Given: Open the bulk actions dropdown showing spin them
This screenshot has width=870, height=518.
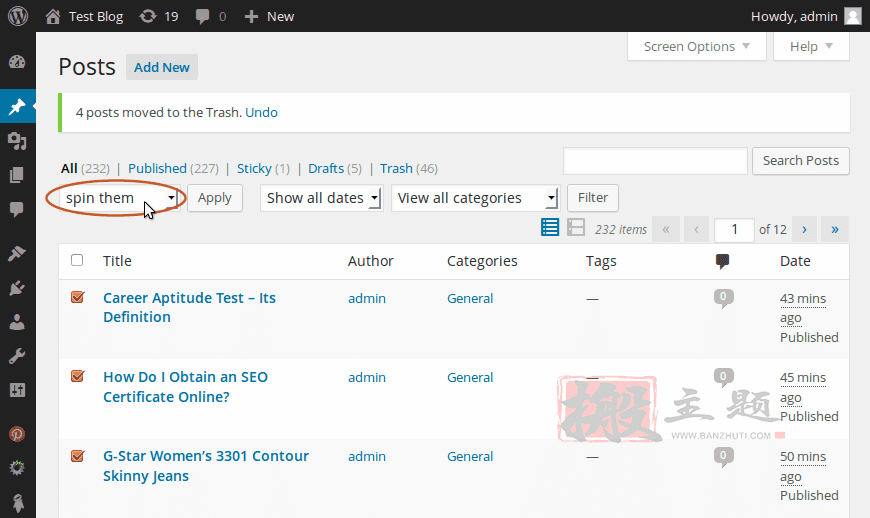Looking at the screenshot, I should coord(120,198).
